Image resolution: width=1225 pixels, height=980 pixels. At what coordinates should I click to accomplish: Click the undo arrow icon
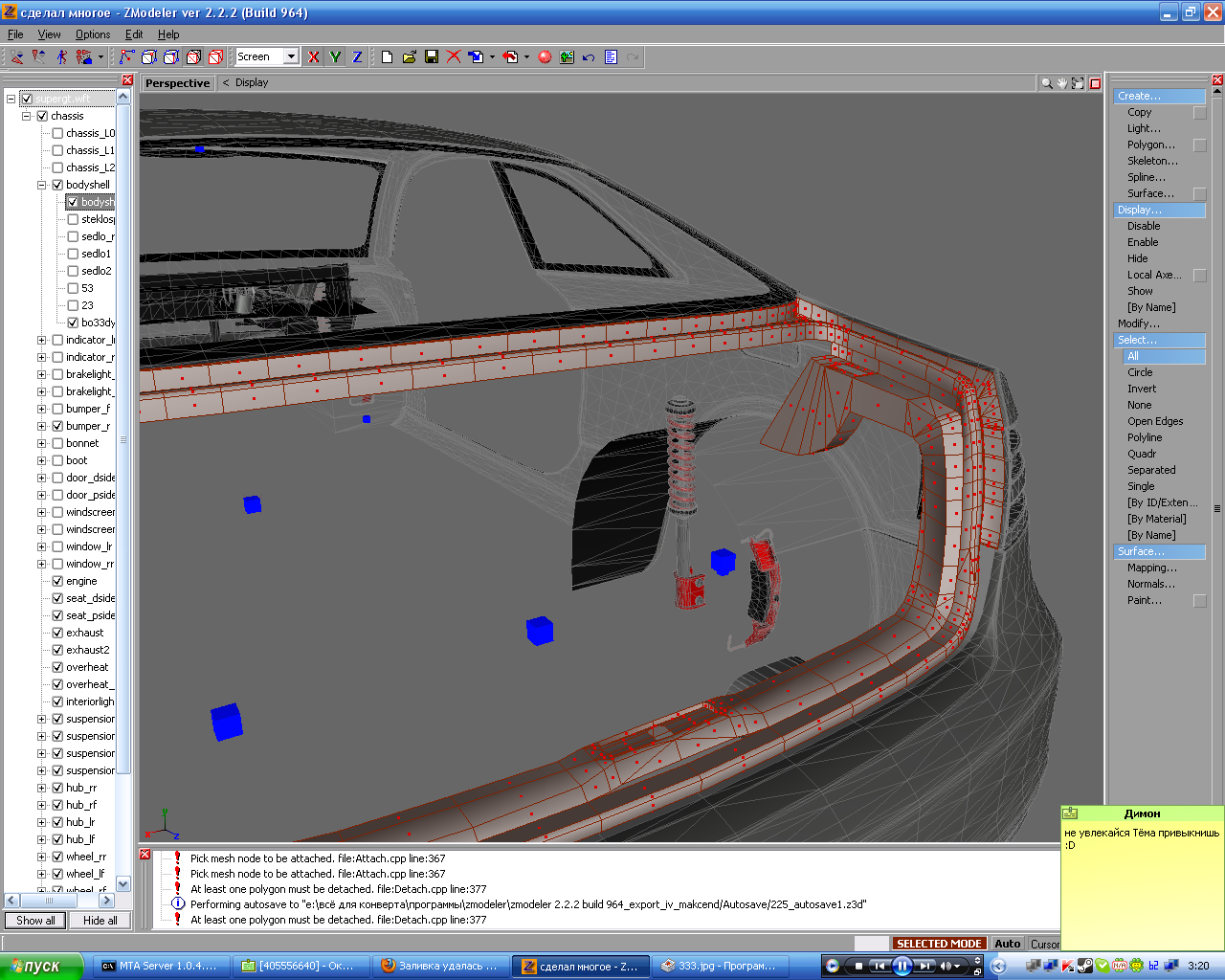click(589, 57)
